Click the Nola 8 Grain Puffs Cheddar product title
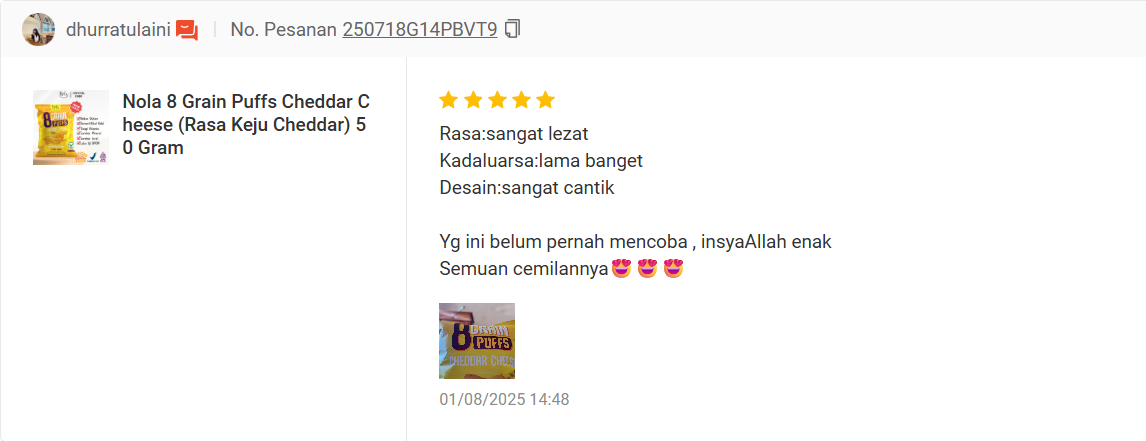 [246, 124]
